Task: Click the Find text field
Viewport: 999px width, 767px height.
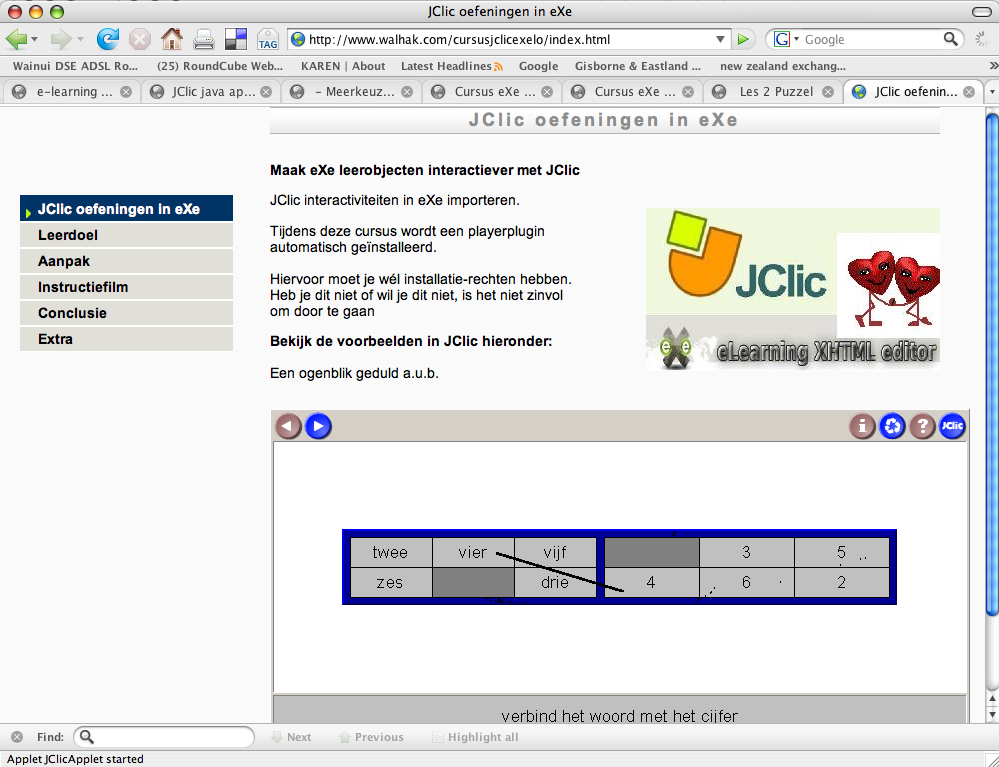Action: coord(164,737)
